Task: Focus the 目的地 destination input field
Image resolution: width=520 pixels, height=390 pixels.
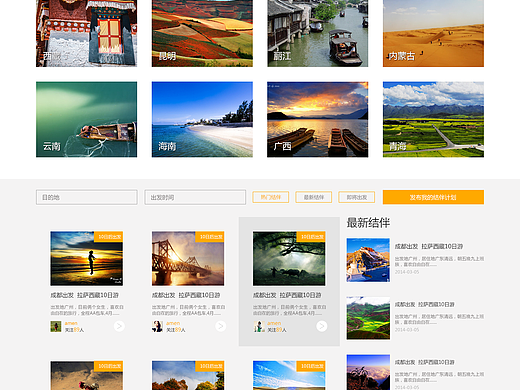Action: (x=87, y=197)
